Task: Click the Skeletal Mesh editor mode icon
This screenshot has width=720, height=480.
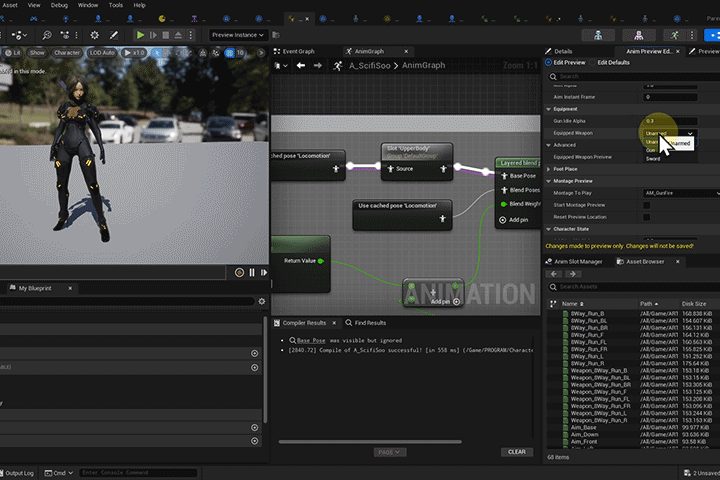Action: [639, 35]
